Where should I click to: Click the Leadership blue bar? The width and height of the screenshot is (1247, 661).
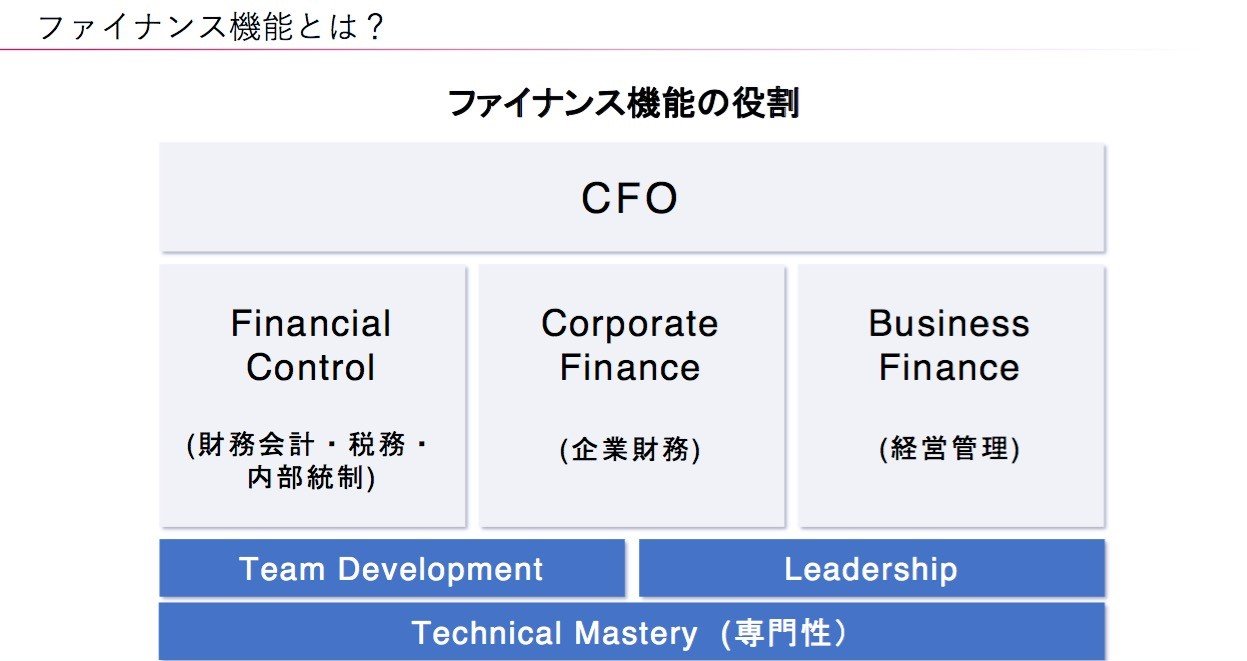pos(872,569)
